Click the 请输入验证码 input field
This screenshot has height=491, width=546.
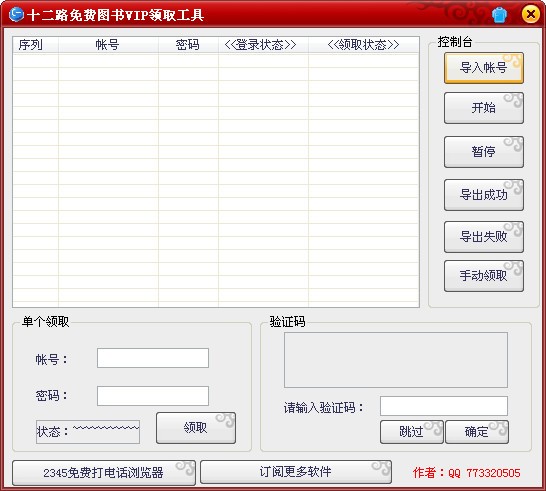[444, 406]
